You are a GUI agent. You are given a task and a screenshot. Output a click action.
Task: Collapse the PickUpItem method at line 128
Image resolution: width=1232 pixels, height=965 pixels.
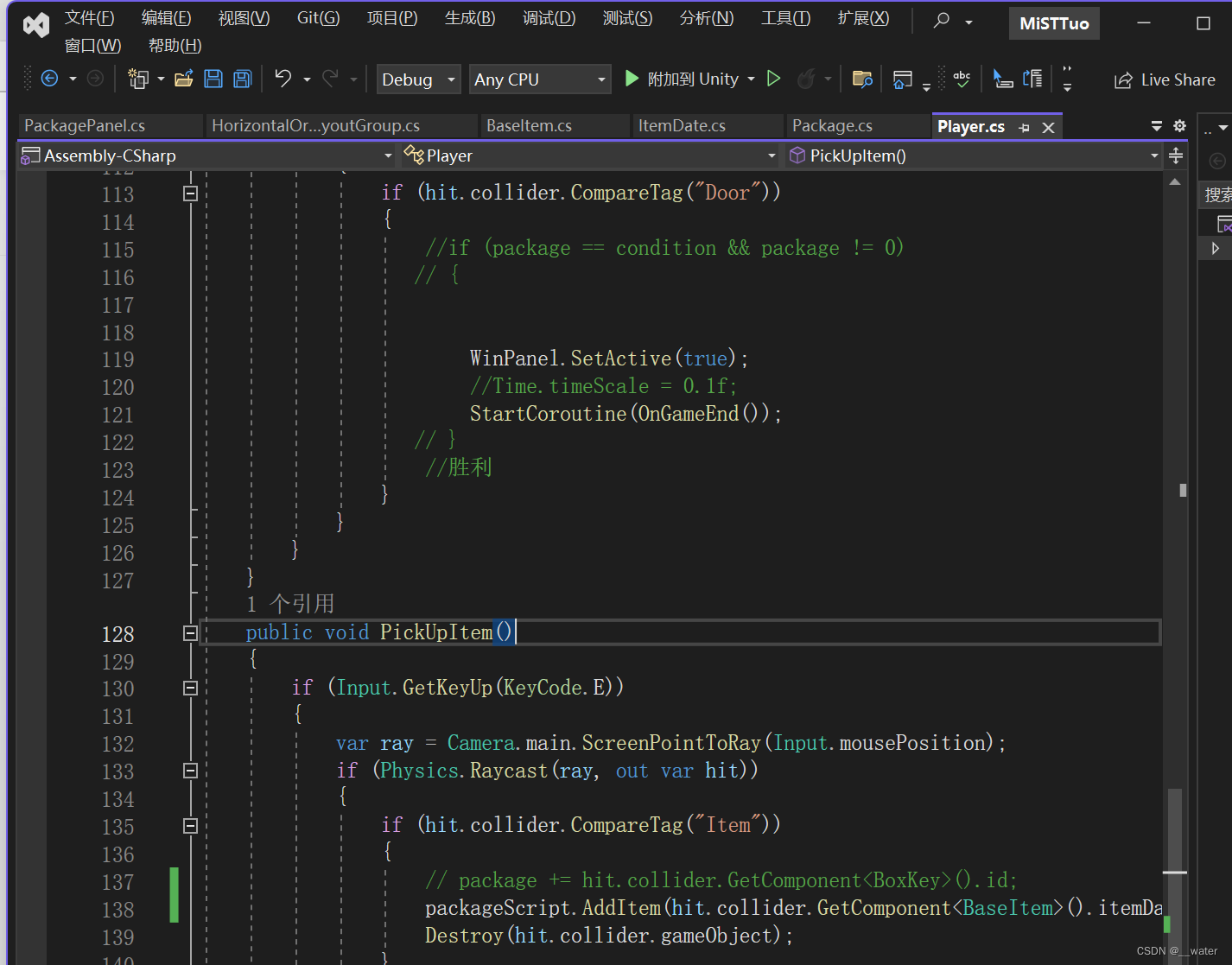pos(190,632)
